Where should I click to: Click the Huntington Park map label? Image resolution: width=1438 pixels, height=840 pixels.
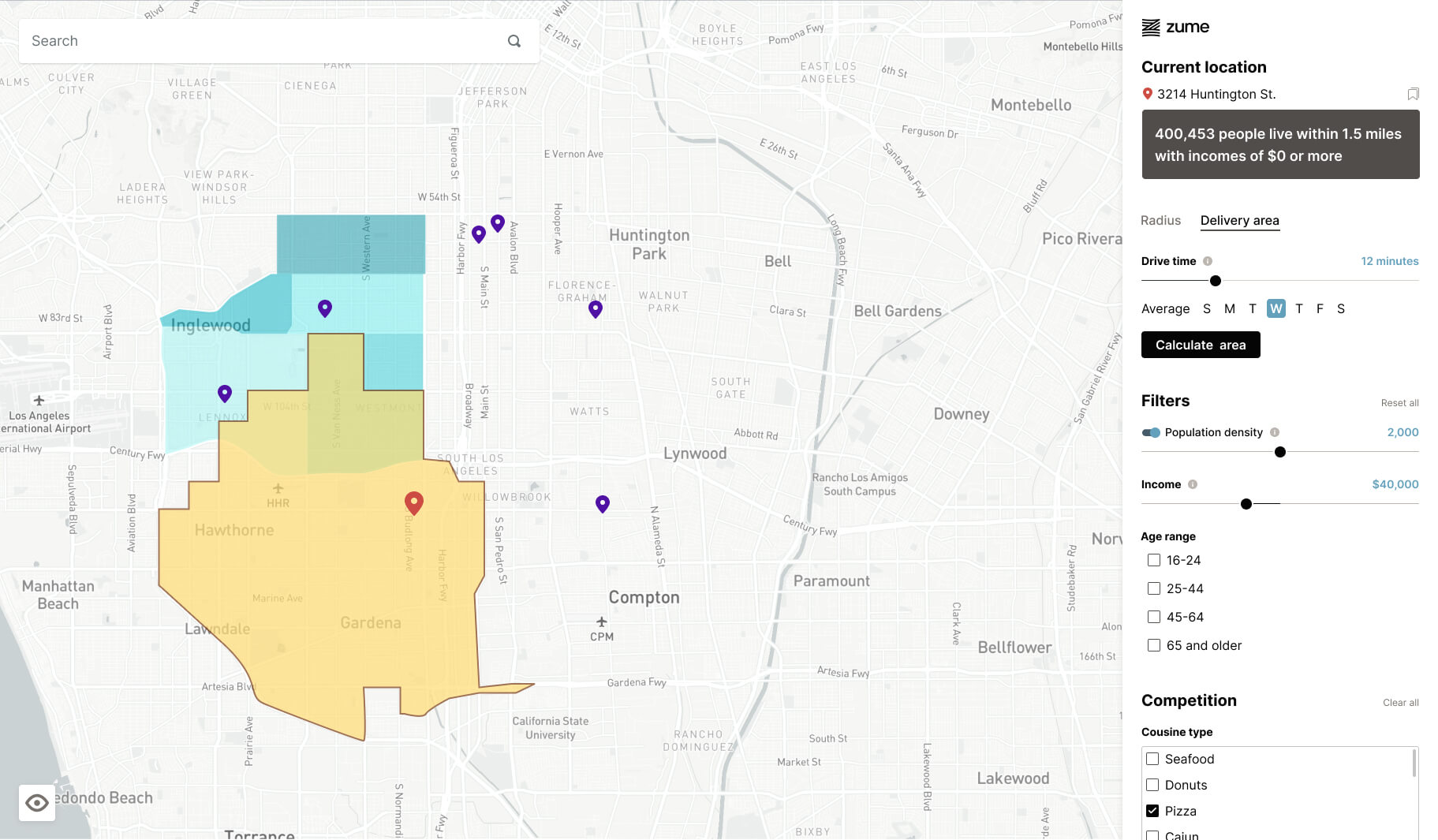click(x=649, y=245)
